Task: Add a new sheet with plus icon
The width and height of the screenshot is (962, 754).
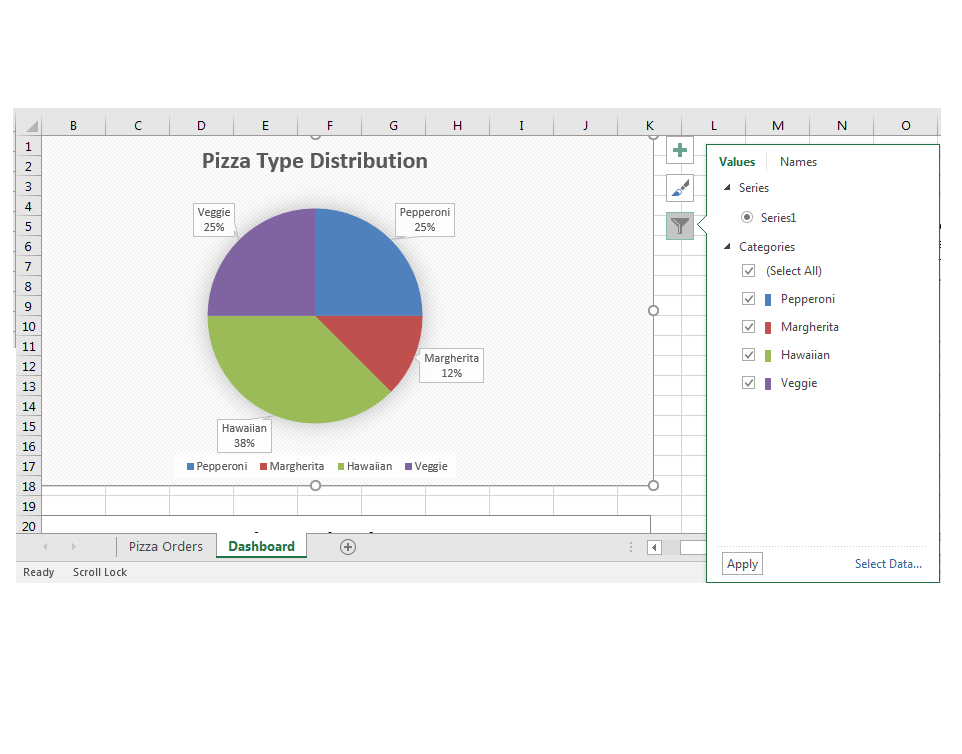Action: point(348,547)
